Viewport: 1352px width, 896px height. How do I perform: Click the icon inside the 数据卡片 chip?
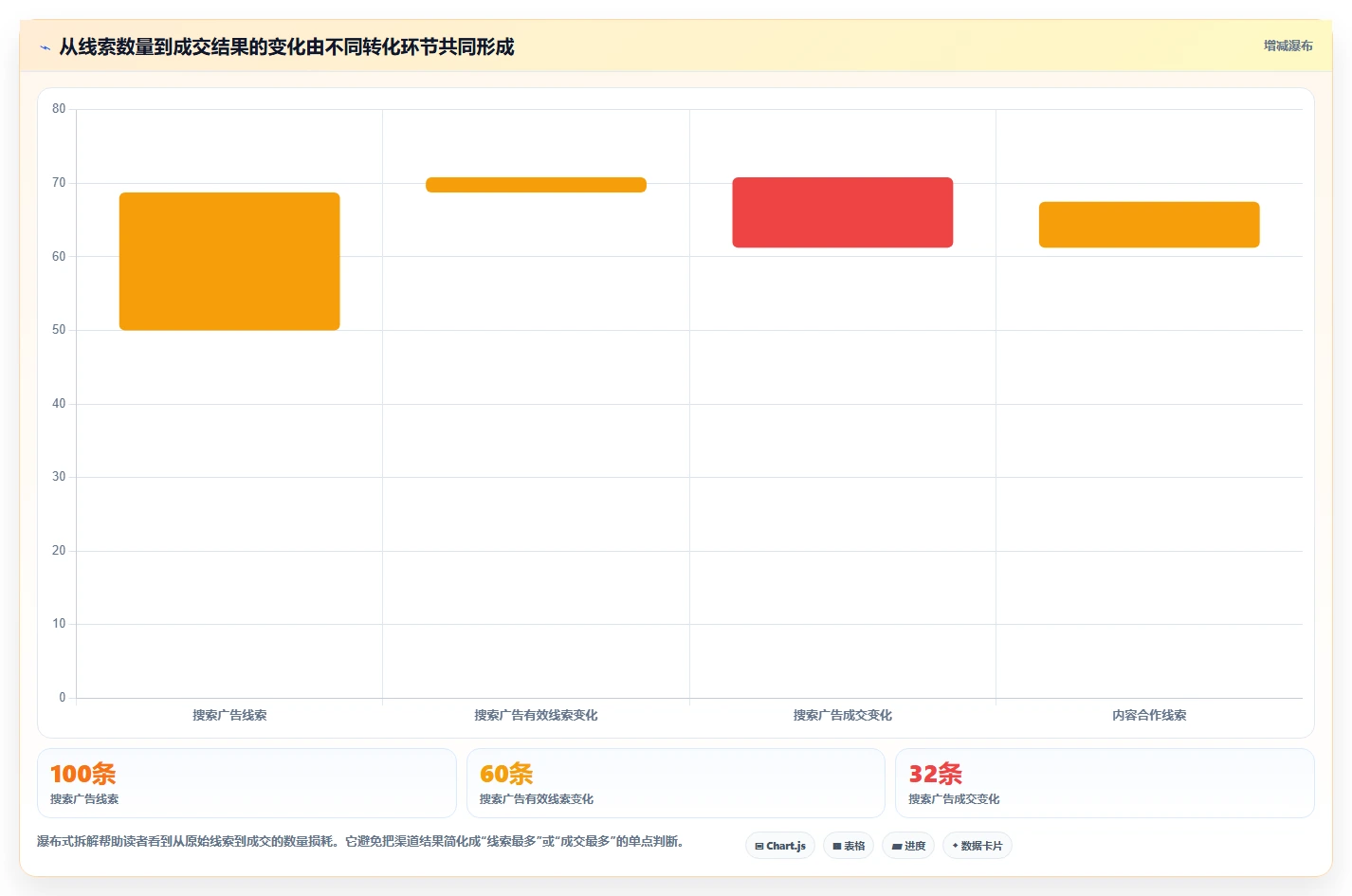point(955,846)
